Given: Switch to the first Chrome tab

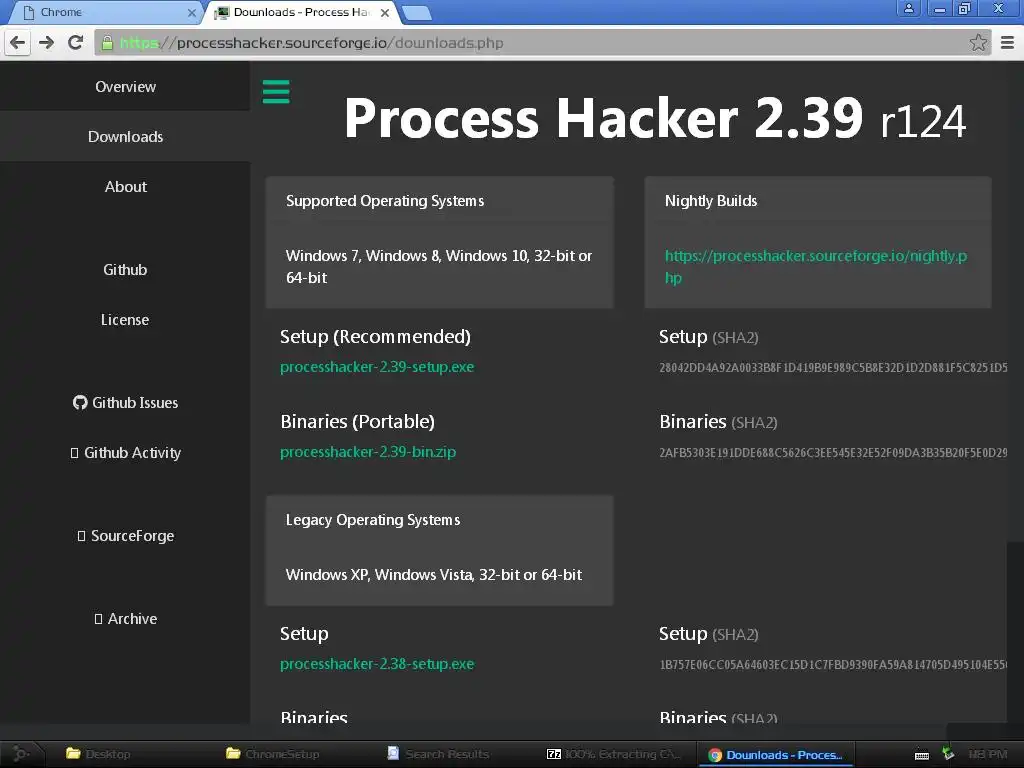Looking at the screenshot, I should (104, 12).
